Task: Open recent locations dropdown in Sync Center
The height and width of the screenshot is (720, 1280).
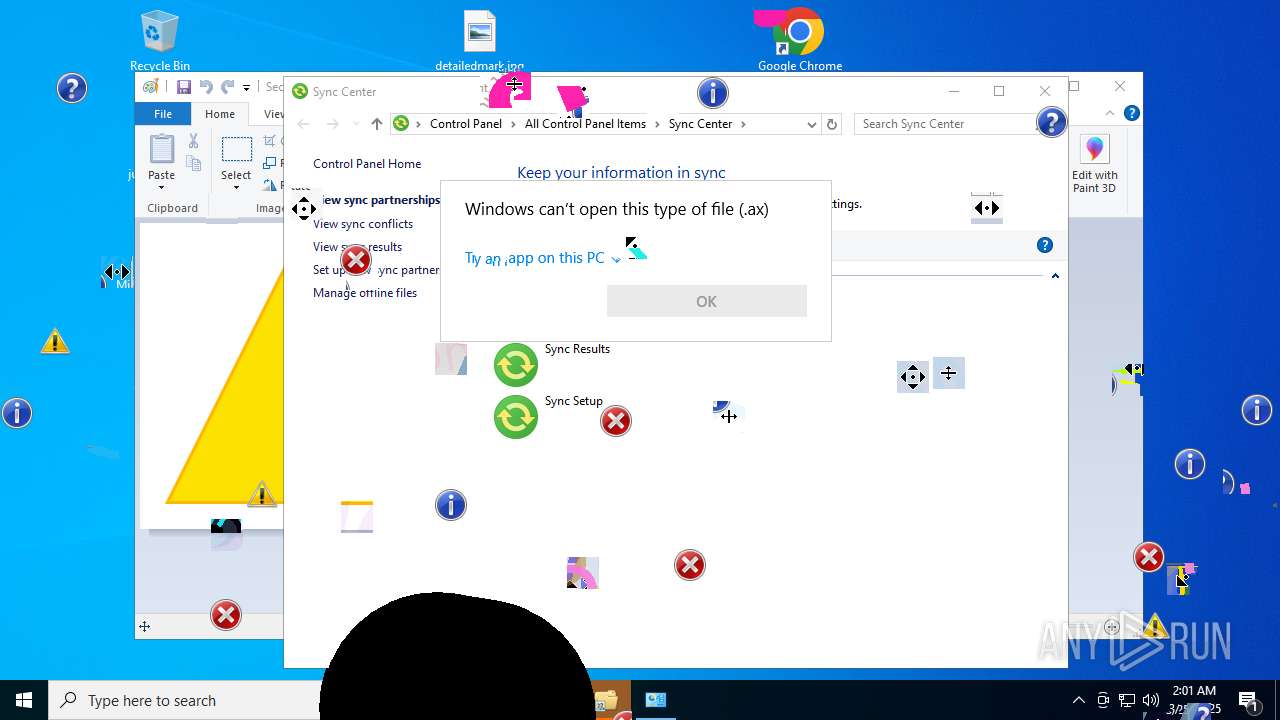Action: click(x=356, y=124)
